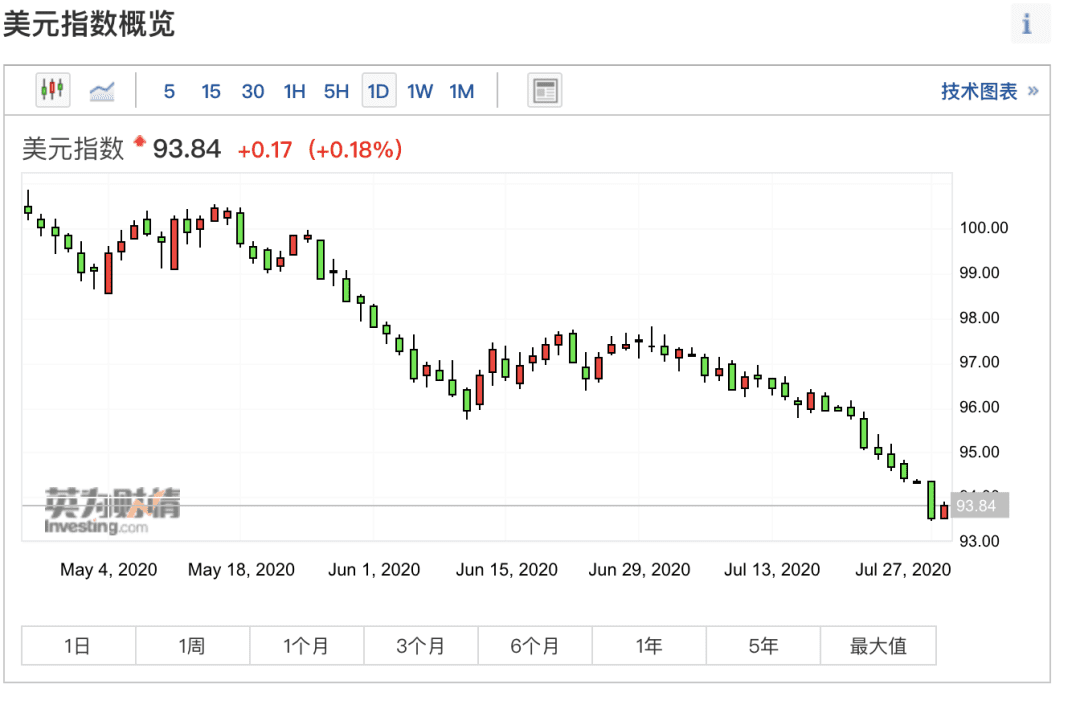Choose the 30 minute interval
1080x709 pixels.
(x=253, y=91)
